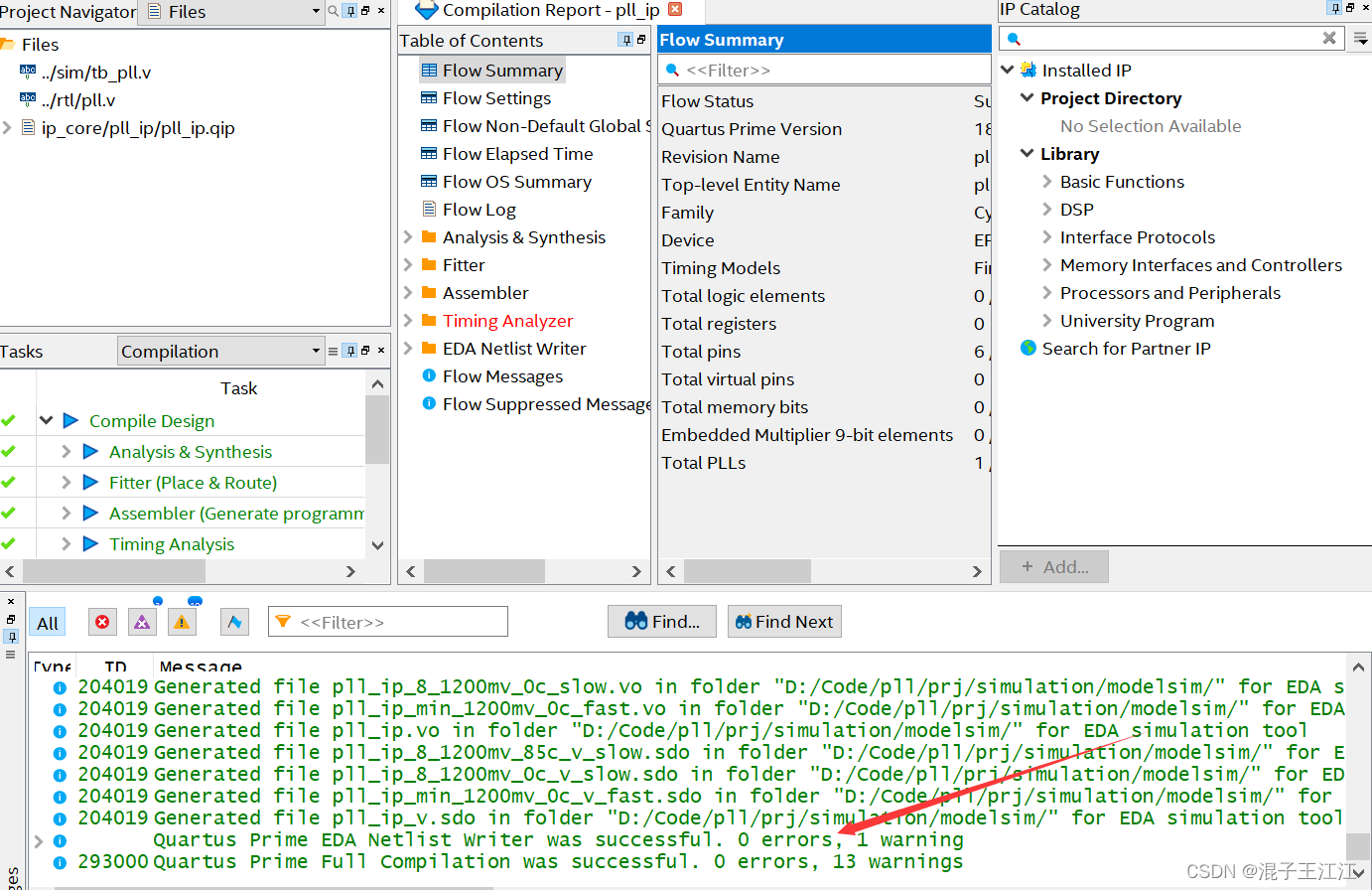Screen dimensions: 1372x890
Task: Collapse the Installed IP node
Action: click(1008, 70)
